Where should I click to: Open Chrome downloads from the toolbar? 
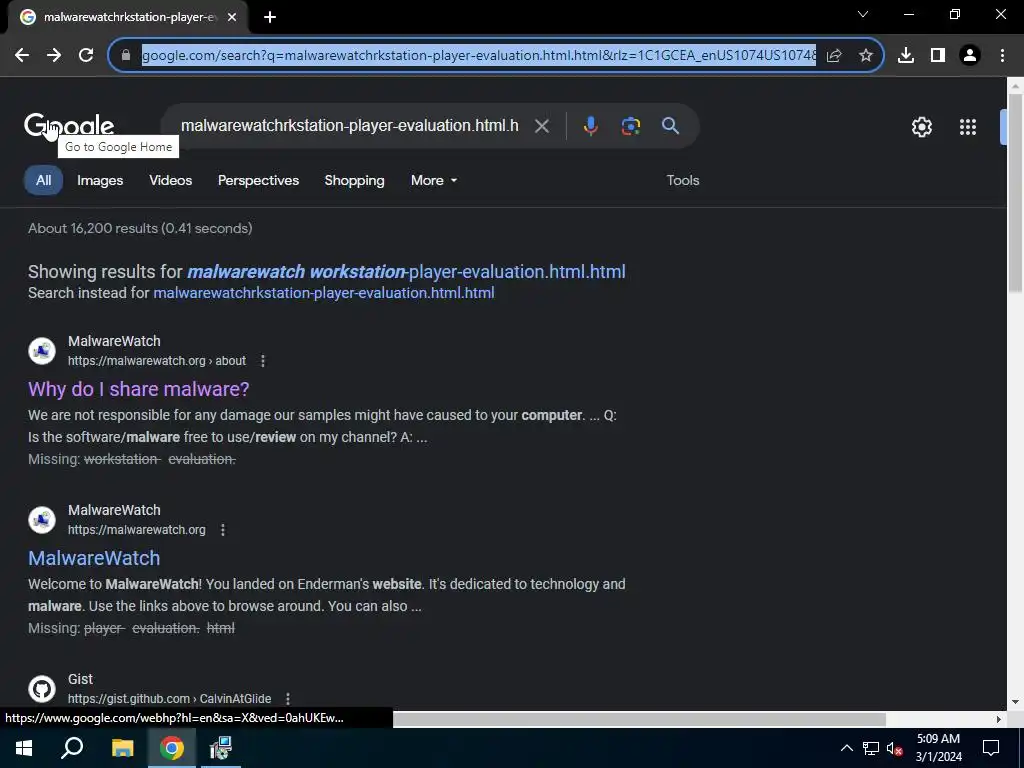click(x=906, y=56)
